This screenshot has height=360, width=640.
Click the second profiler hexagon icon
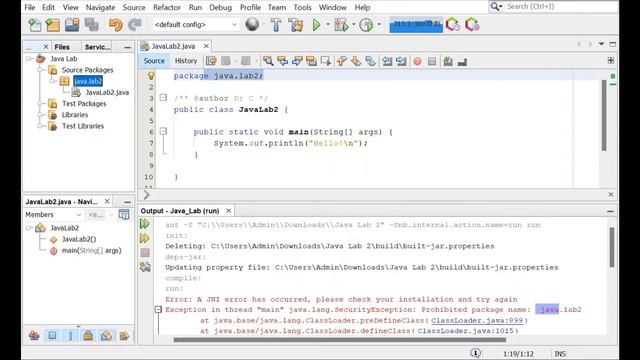tap(472, 25)
